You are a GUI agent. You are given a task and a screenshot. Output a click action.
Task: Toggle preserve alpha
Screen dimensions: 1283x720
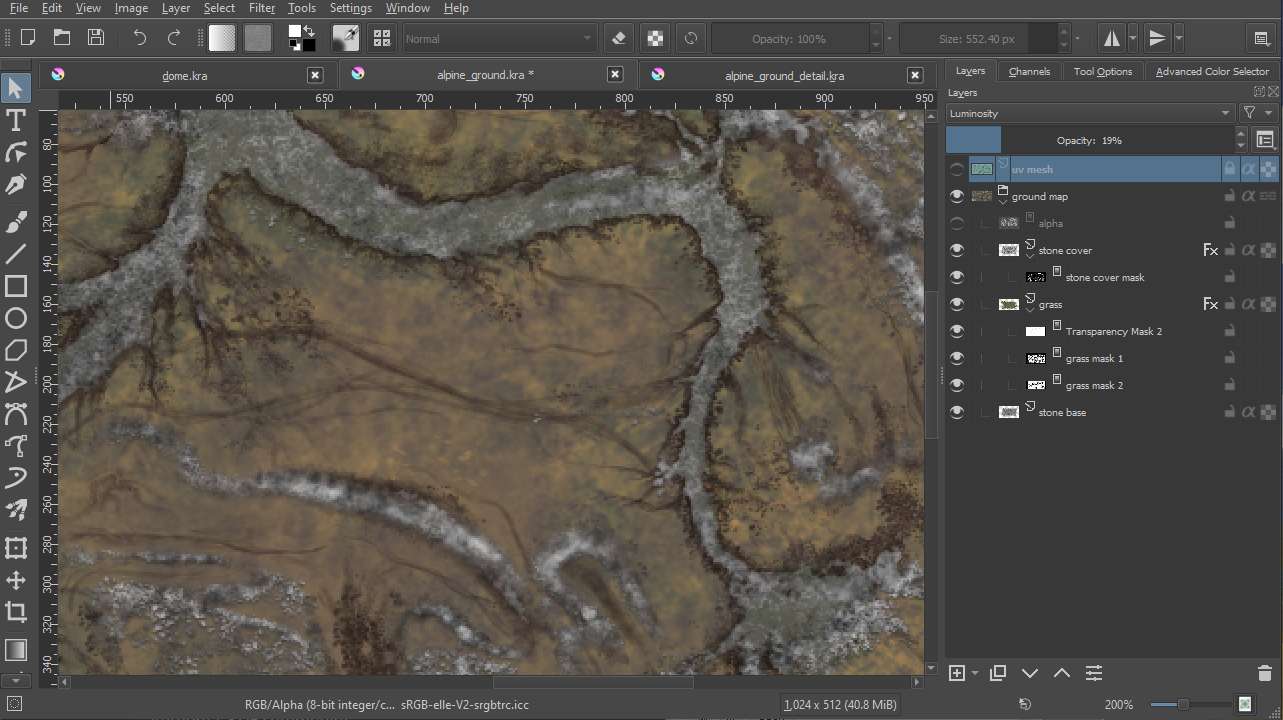655,38
